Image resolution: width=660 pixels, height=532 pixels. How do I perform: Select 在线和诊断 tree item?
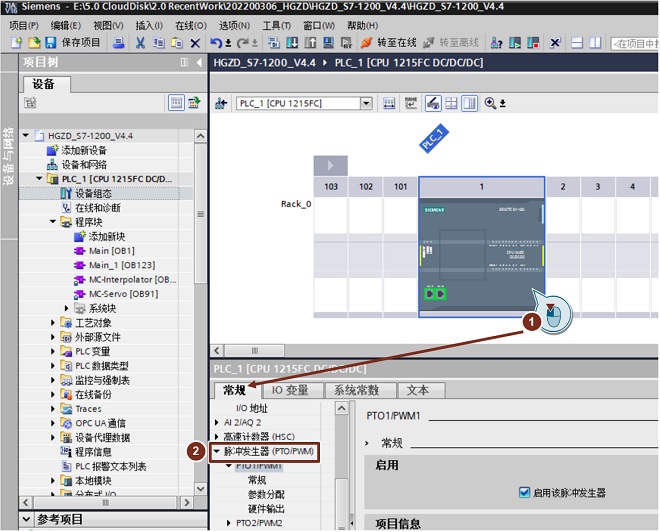(98, 208)
